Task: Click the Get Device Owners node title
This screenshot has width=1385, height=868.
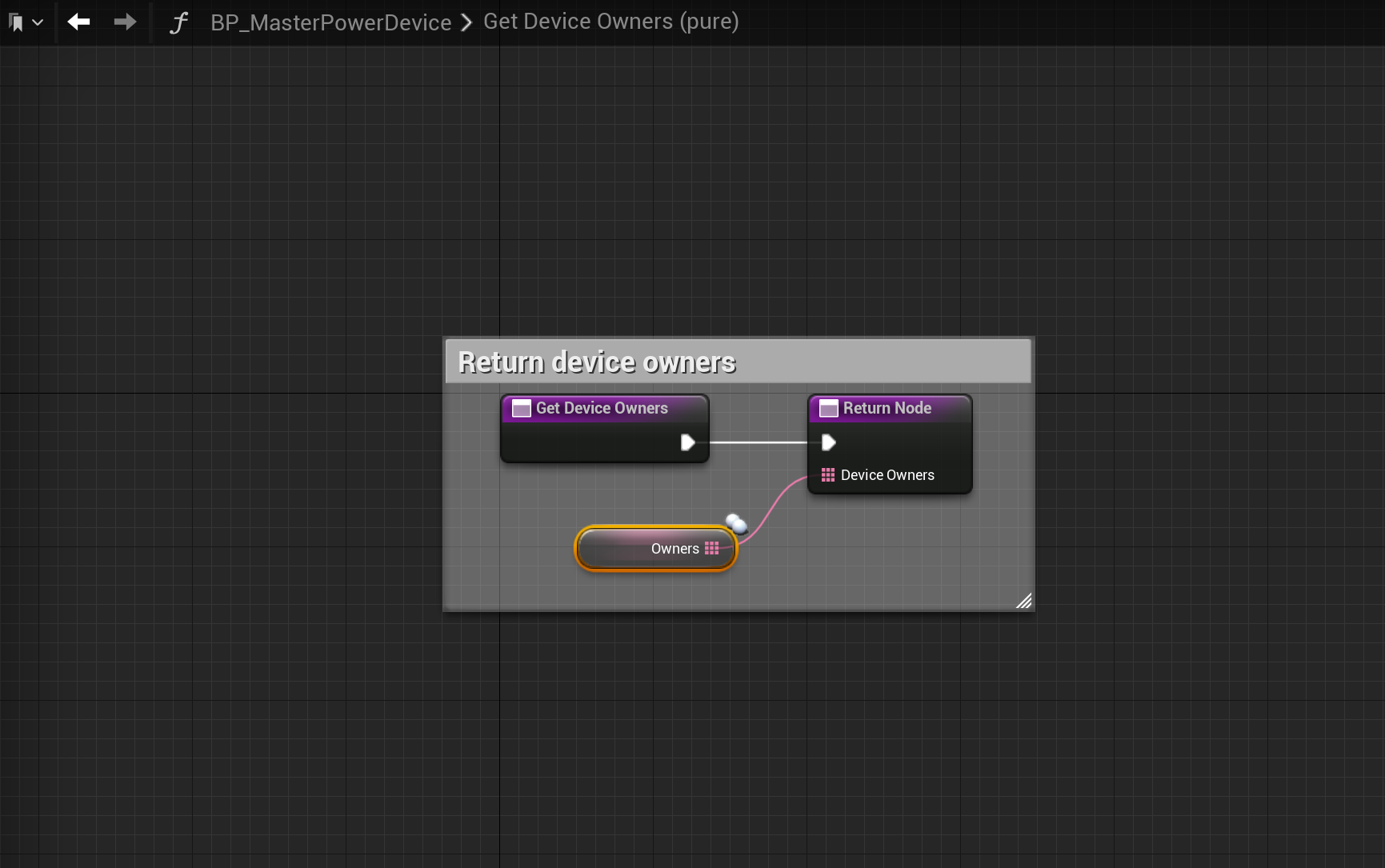Action: pos(602,408)
